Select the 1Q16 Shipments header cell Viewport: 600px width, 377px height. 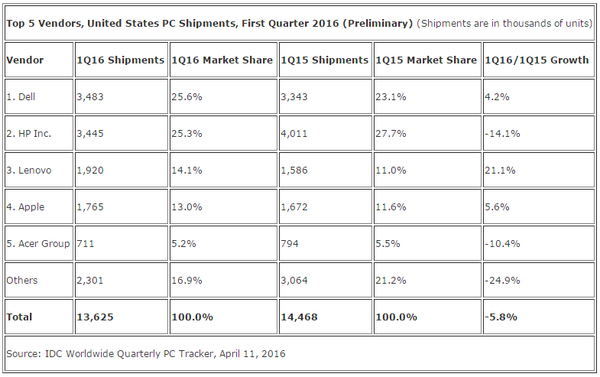[121, 60]
